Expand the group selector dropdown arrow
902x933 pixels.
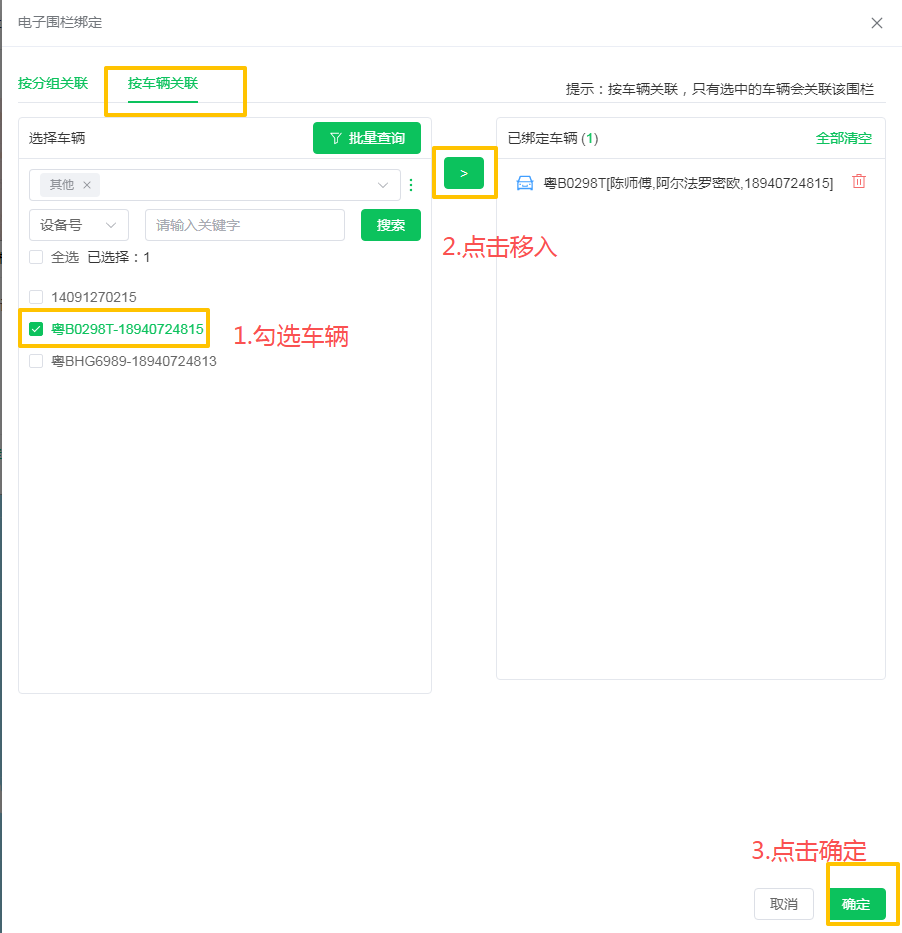pos(383,185)
